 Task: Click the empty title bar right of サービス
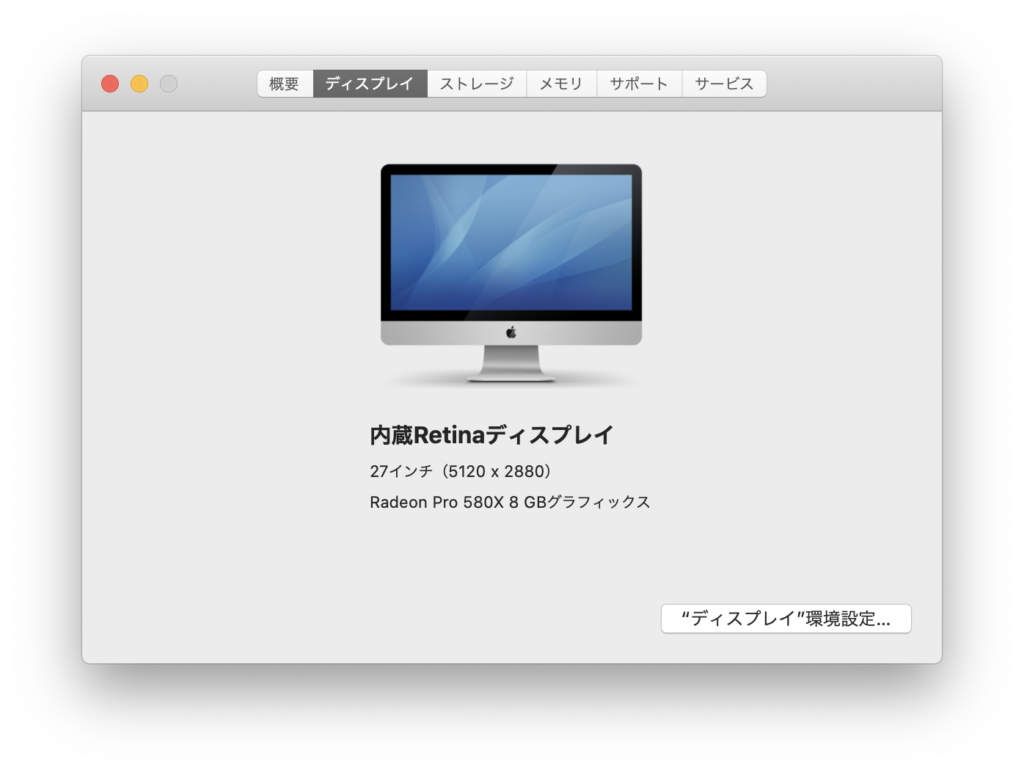[x=850, y=84]
